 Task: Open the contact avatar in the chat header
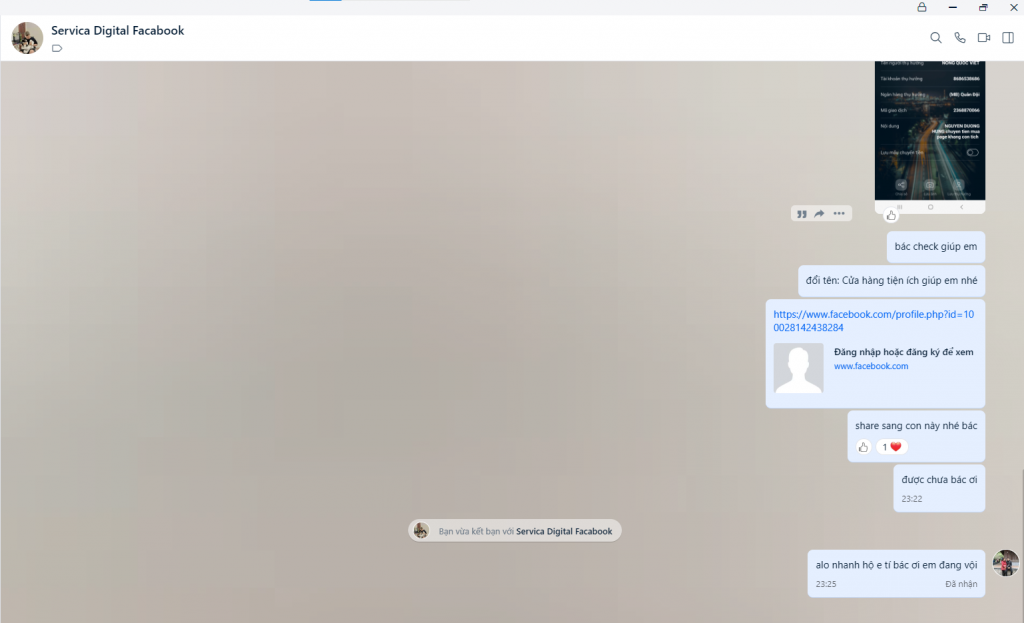coord(27,38)
